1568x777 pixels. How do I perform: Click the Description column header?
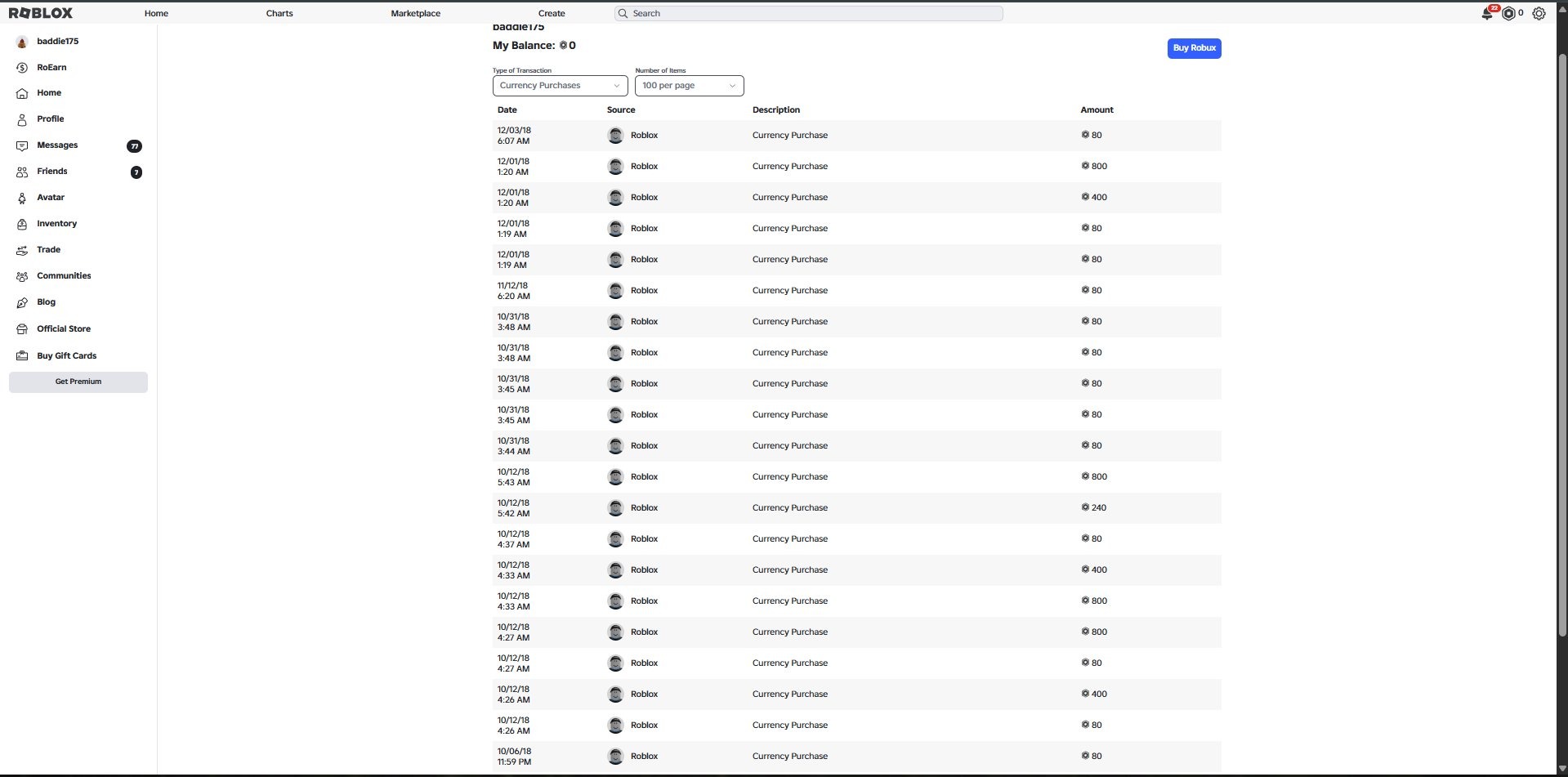[776, 110]
